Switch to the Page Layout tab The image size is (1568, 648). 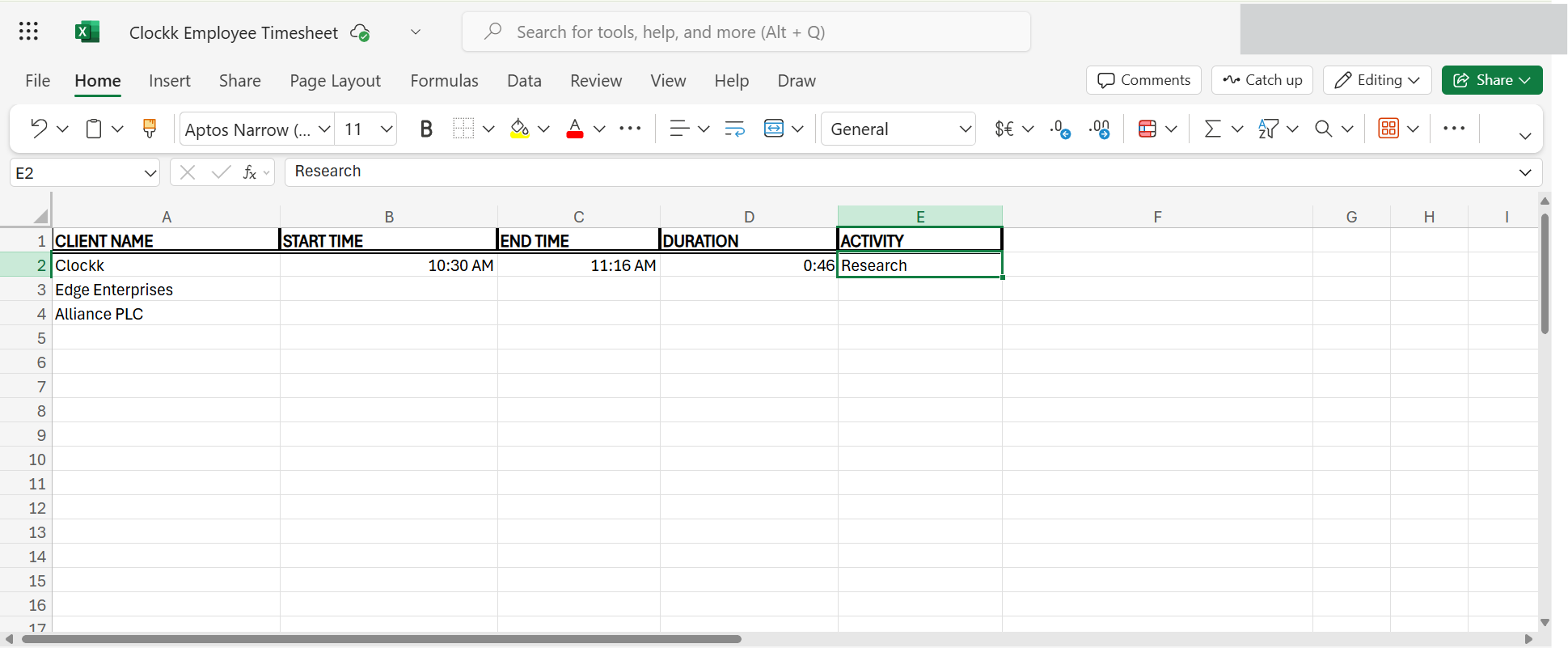coord(335,81)
